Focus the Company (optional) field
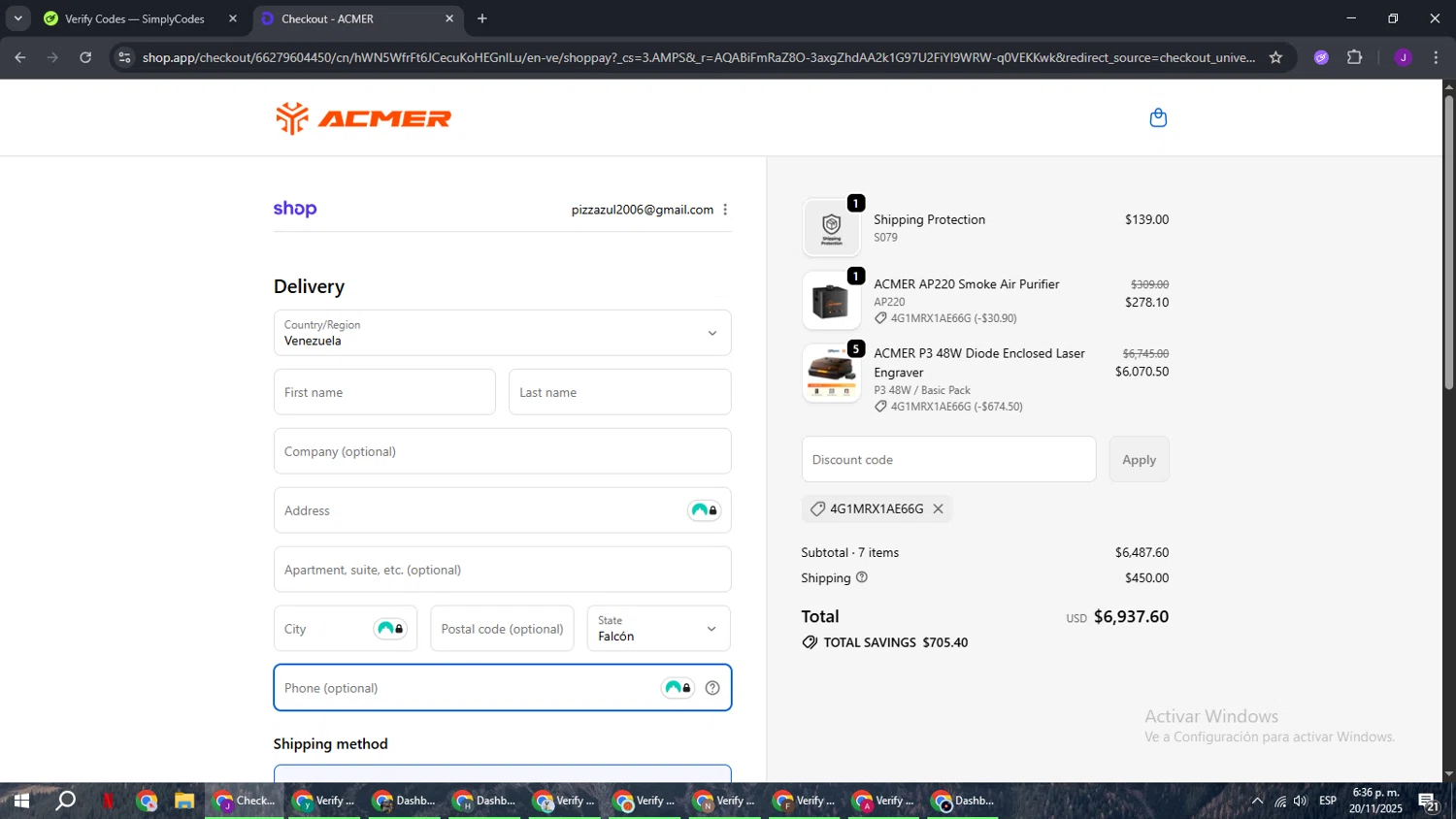Image resolution: width=1456 pixels, height=819 pixels. coord(502,451)
